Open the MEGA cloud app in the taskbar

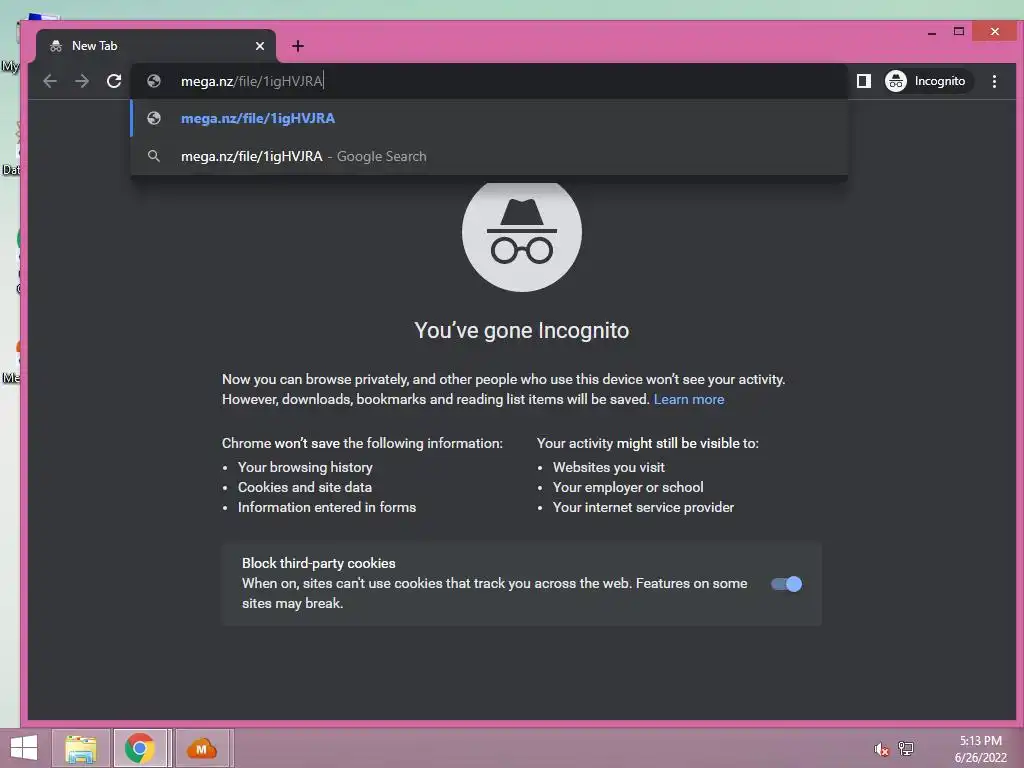point(202,748)
